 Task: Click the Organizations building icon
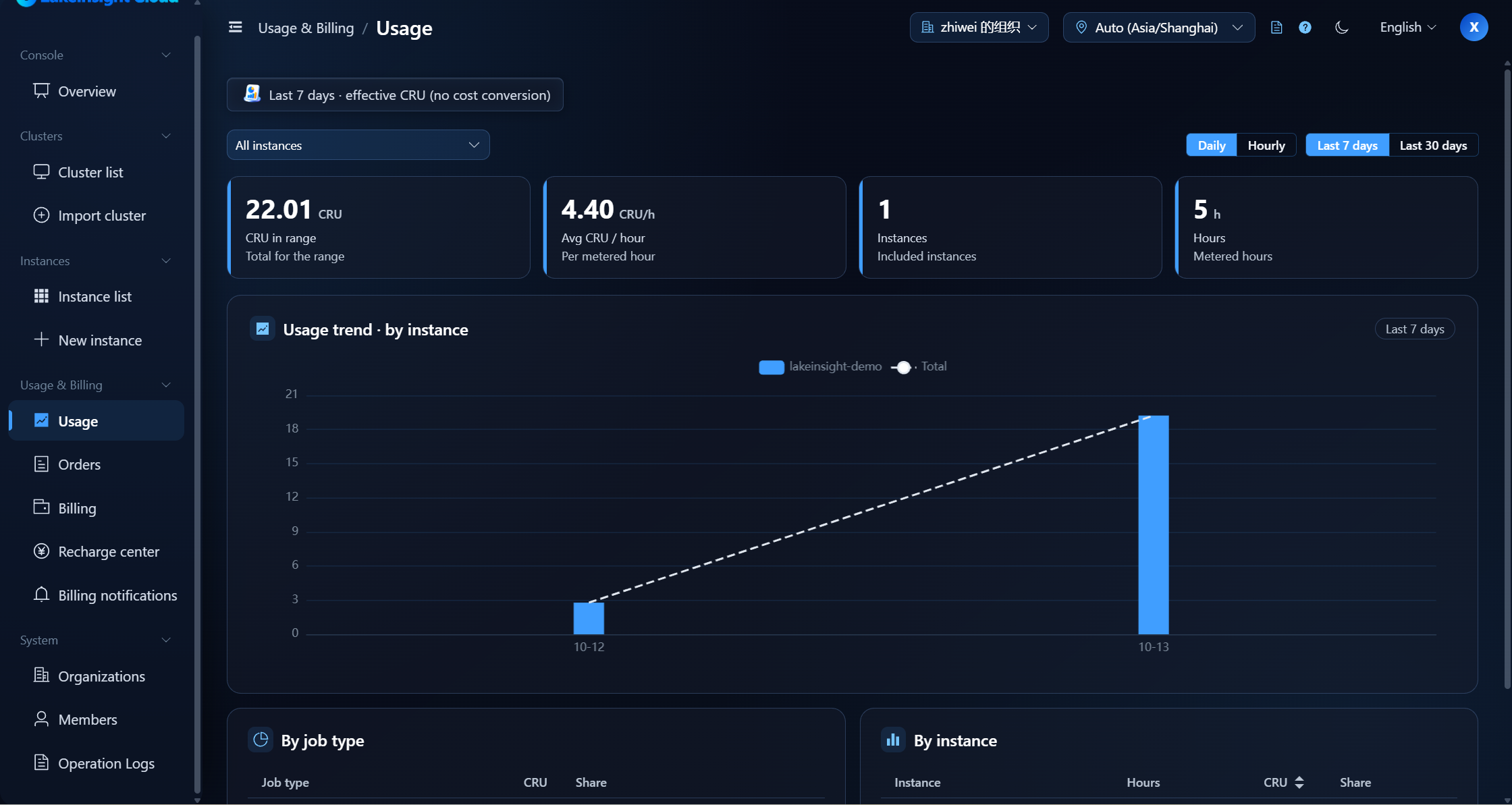41,675
